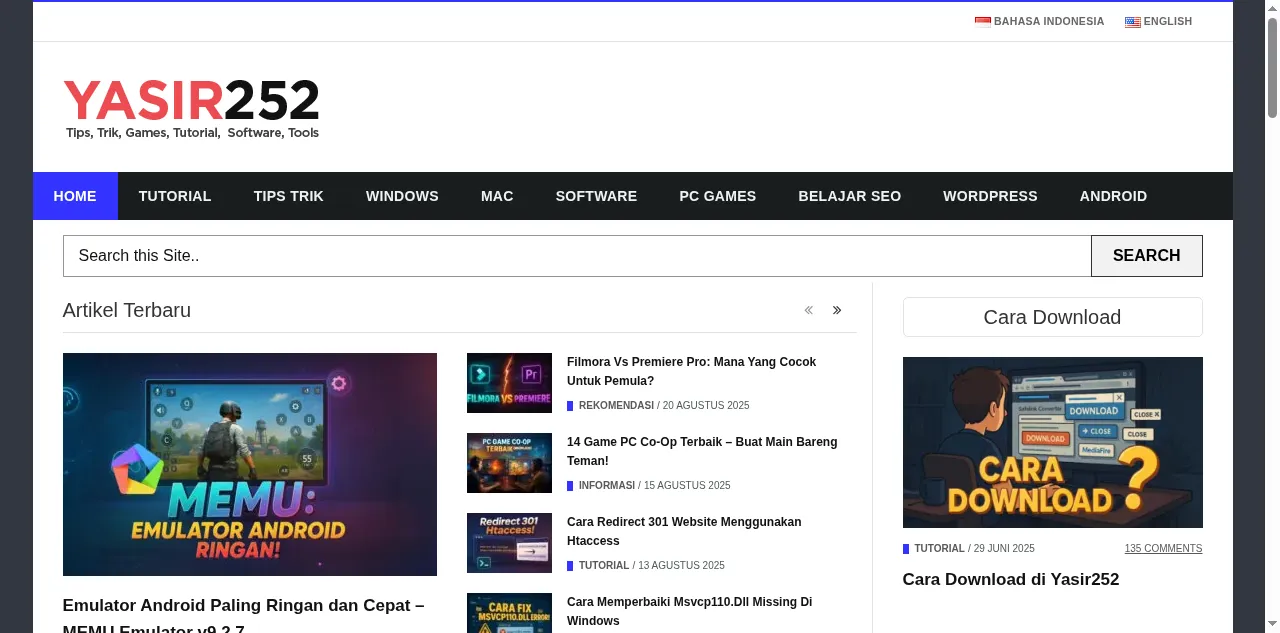The height and width of the screenshot is (633, 1280).
Task: Click the '29 Juni 2025' date text
Action: (x=1004, y=548)
